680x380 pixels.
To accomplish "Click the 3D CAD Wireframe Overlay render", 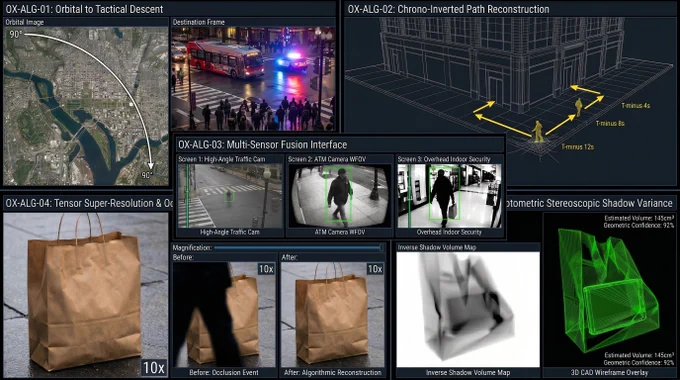I will coord(609,291).
